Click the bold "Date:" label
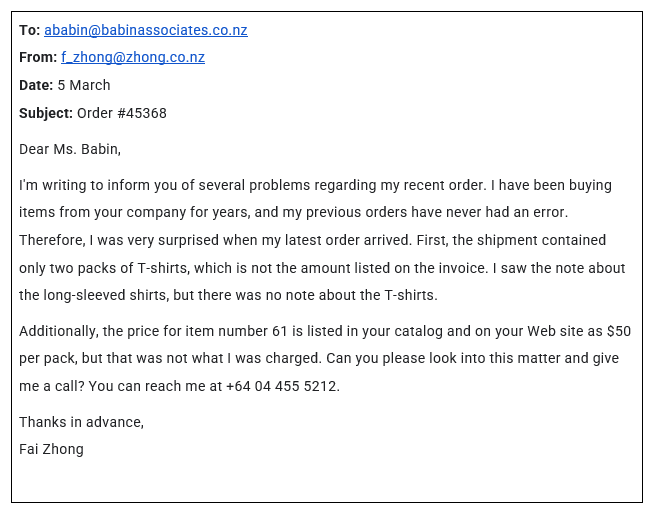 point(36,85)
